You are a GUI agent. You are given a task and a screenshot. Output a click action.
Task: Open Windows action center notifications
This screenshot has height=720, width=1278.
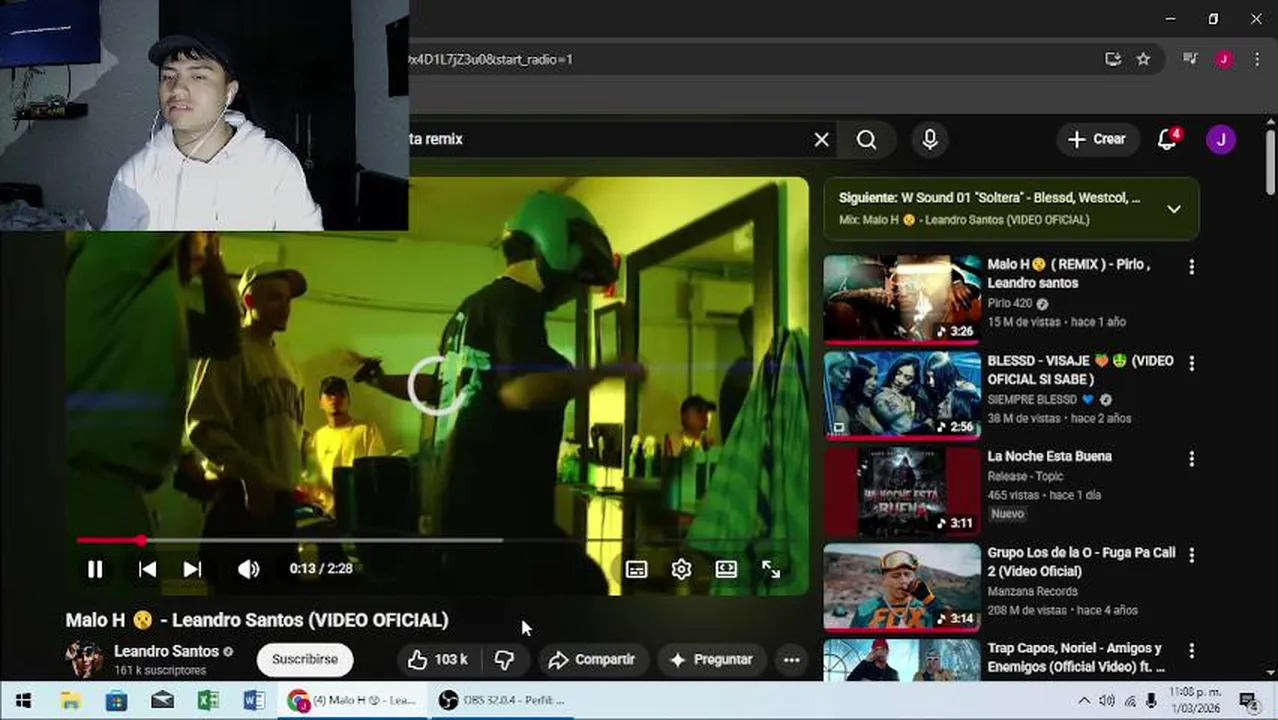tap(1247, 701)
